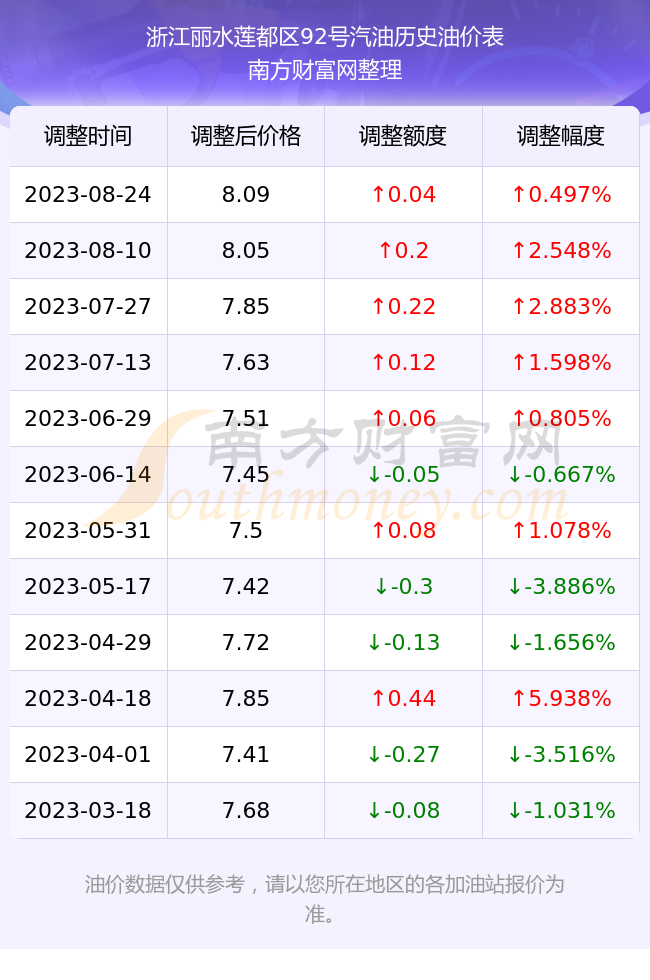Click the ↓-0.08 adjustment value

(x=403, y=811)
